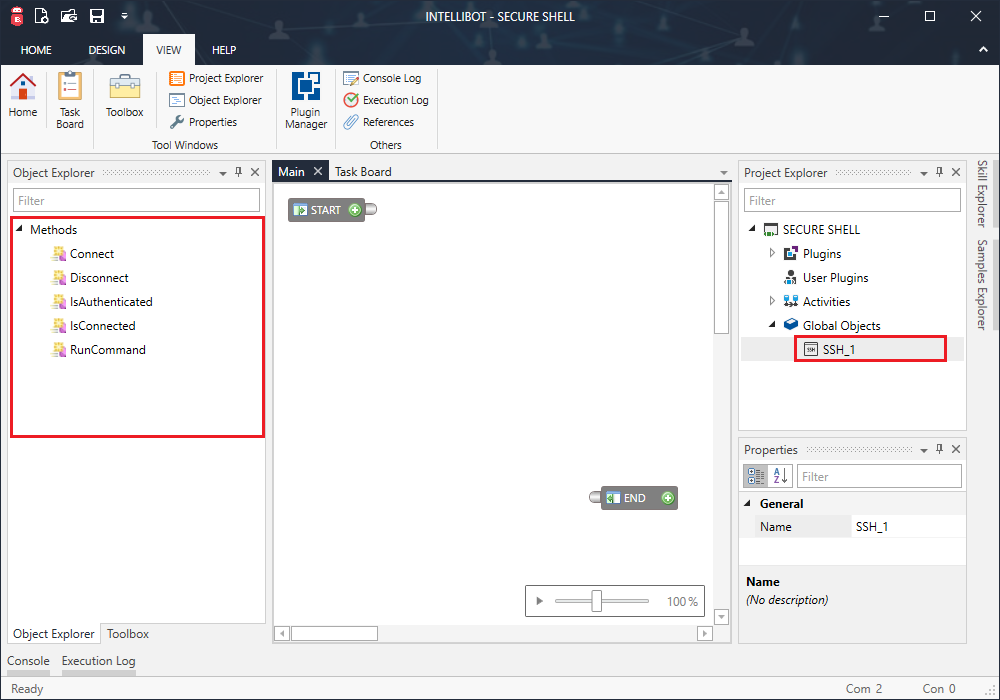This screenshot has width=1000, height=700.
Task: Expand the Plugins node in Project Explorer
Action: point(770,253)
